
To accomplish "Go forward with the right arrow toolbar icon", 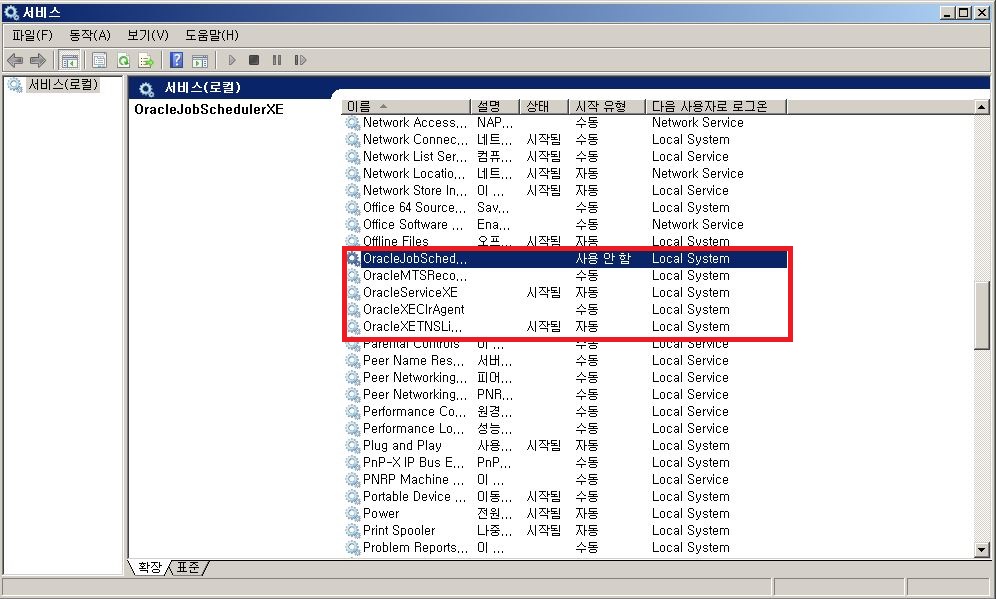I will 38,60.
